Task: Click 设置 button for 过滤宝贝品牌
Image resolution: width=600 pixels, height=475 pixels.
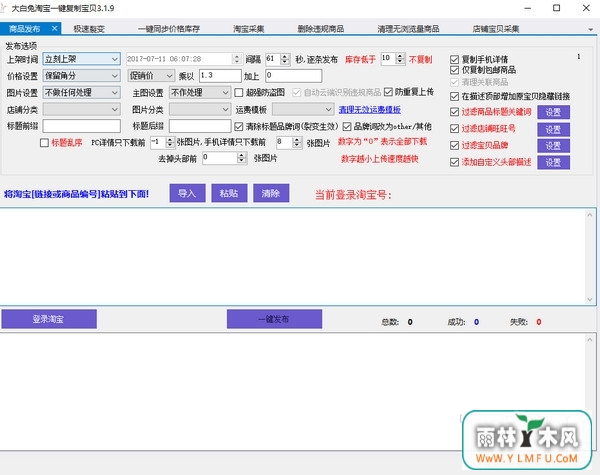Action: tap(553, 146)
